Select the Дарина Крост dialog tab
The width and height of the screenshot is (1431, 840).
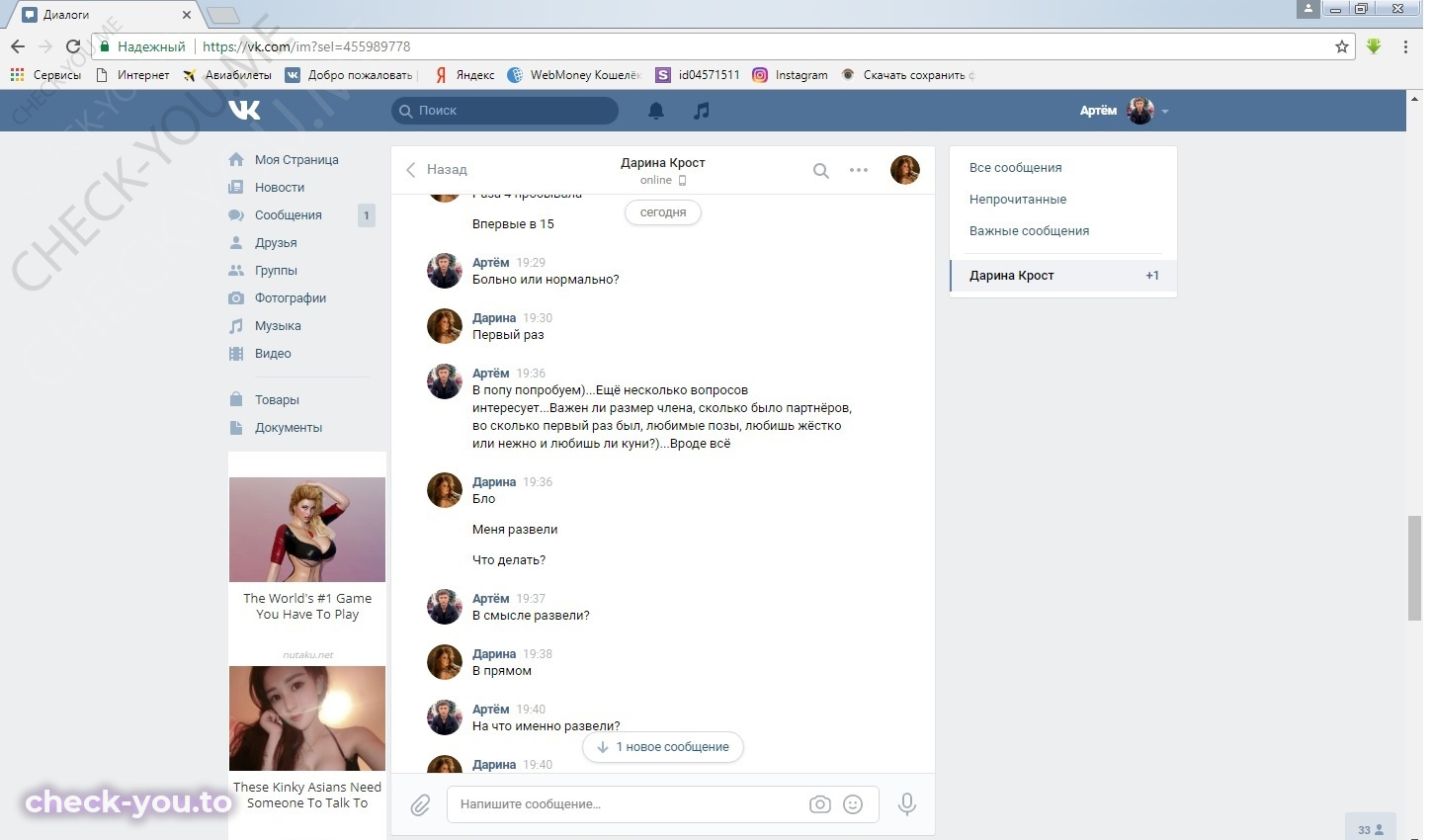tap(1063, 276)
